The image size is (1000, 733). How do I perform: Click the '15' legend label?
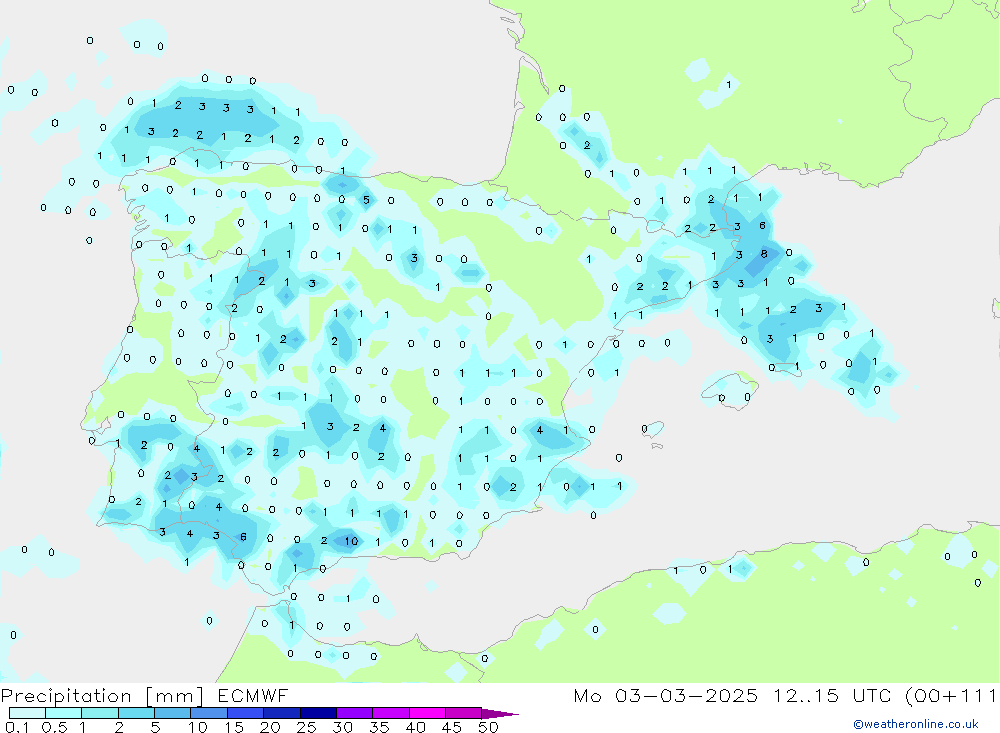click(x=233, y=727)
